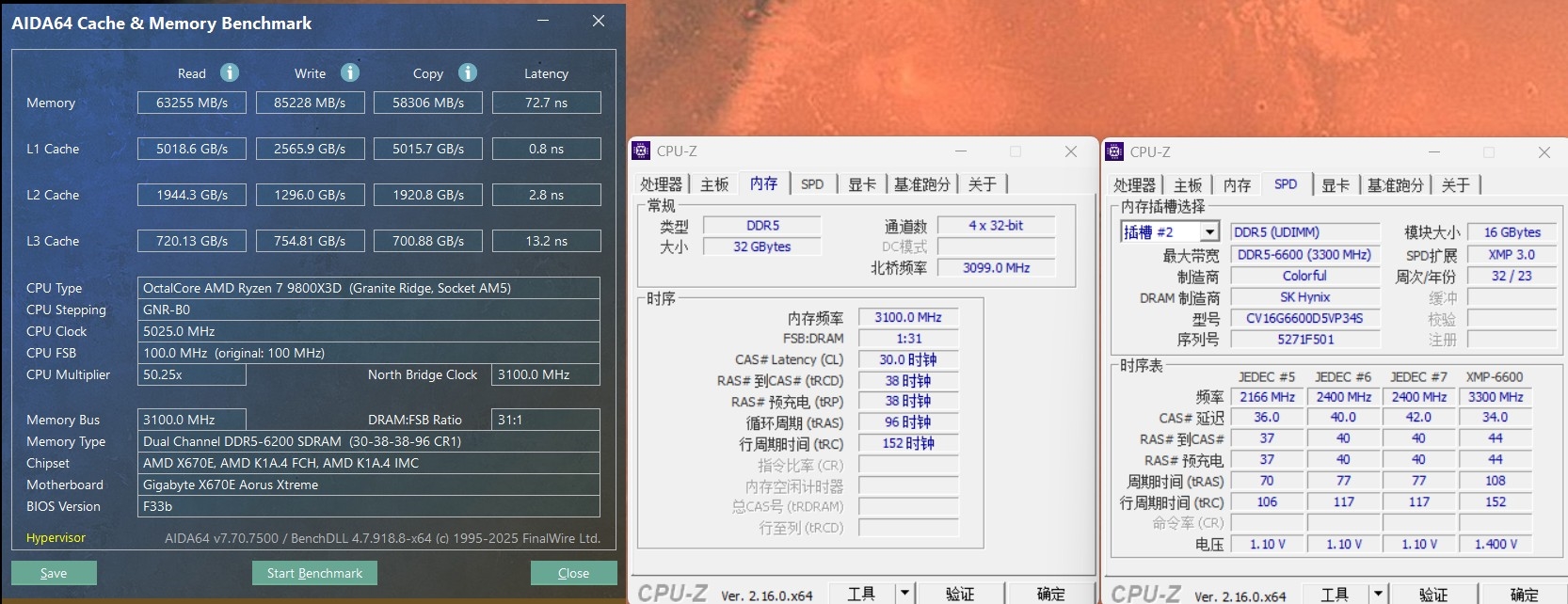Expand the 工具 dropdown arrow in the left CPU-Z window
Viewport: 1568px width, 604px height.
point(904,594)
